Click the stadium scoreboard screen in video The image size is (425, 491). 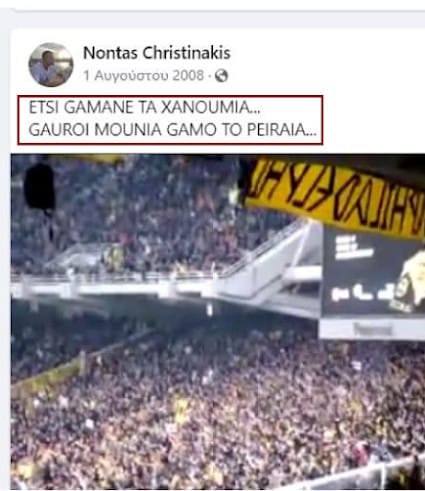point(373,272)
